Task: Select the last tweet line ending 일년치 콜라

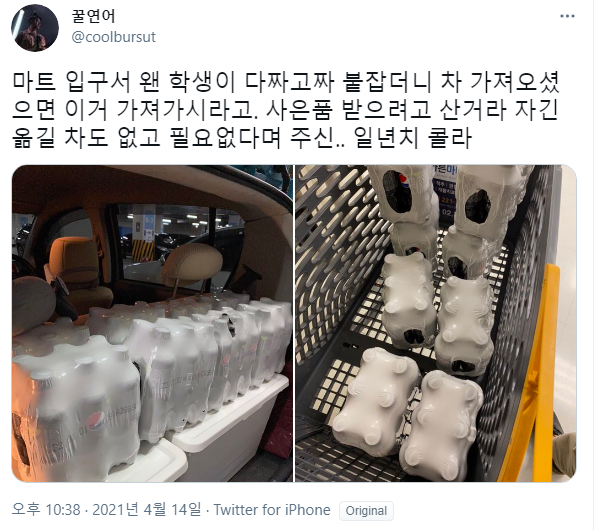Action: (242, 137)
